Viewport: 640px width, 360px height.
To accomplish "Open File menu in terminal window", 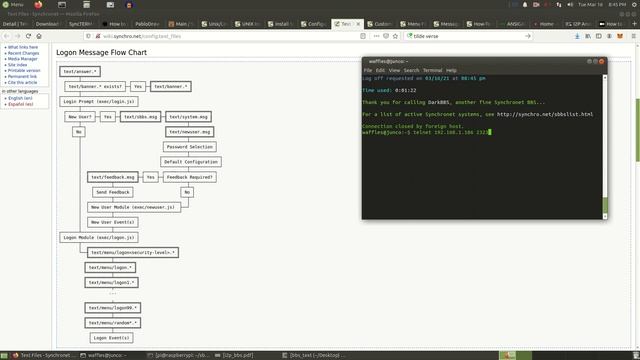I will 368,70.
